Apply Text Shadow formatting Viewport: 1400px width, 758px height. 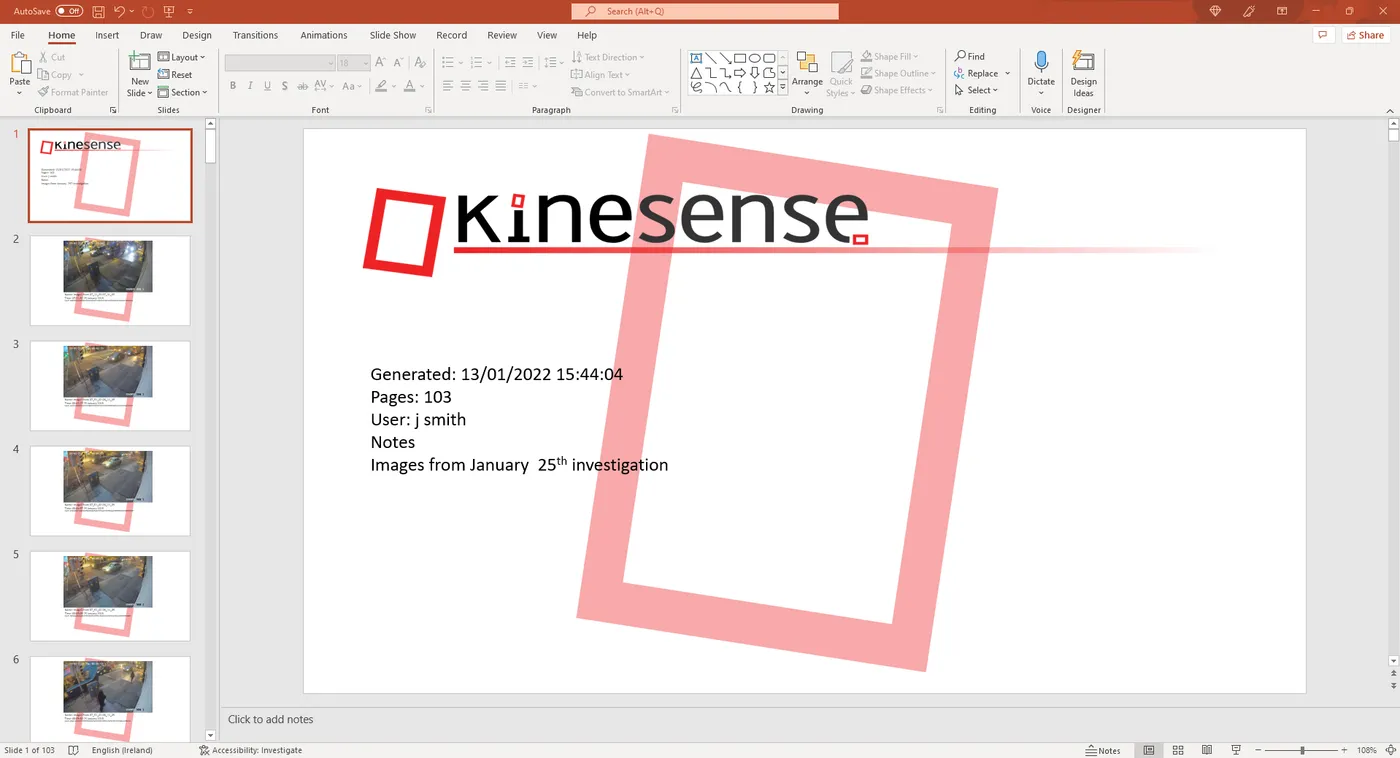coord(285,86)
